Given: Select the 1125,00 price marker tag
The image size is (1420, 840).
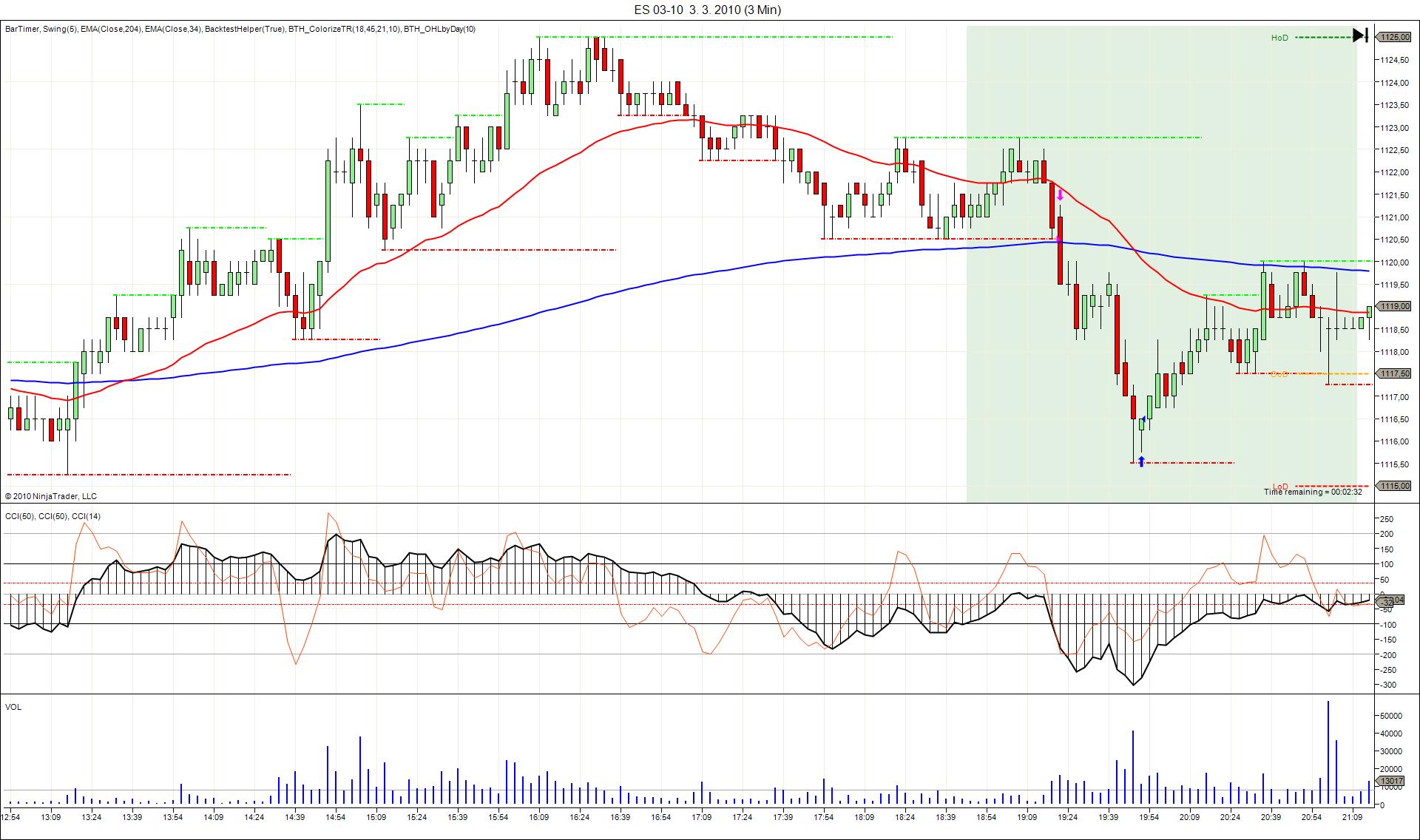Looking at the screenshot, I should [1393, 37].
